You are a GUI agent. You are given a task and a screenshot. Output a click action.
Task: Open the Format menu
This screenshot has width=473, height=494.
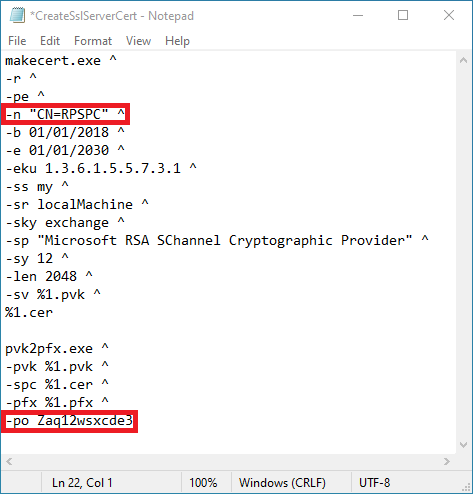(x=93, y=41)
